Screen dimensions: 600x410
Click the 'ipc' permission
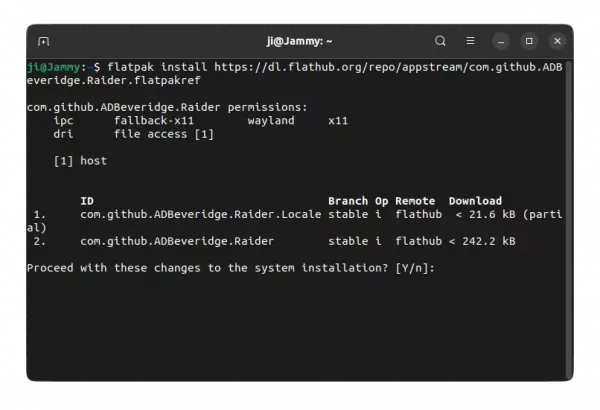(64, 121)
